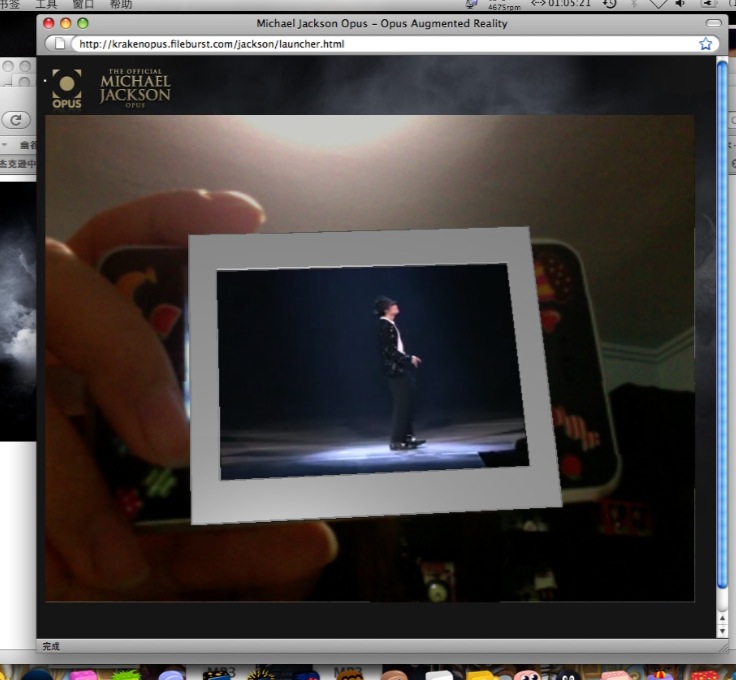Open the 窗口 menu
The height and width of the screenshot is (680, 736).
[83, 4]
